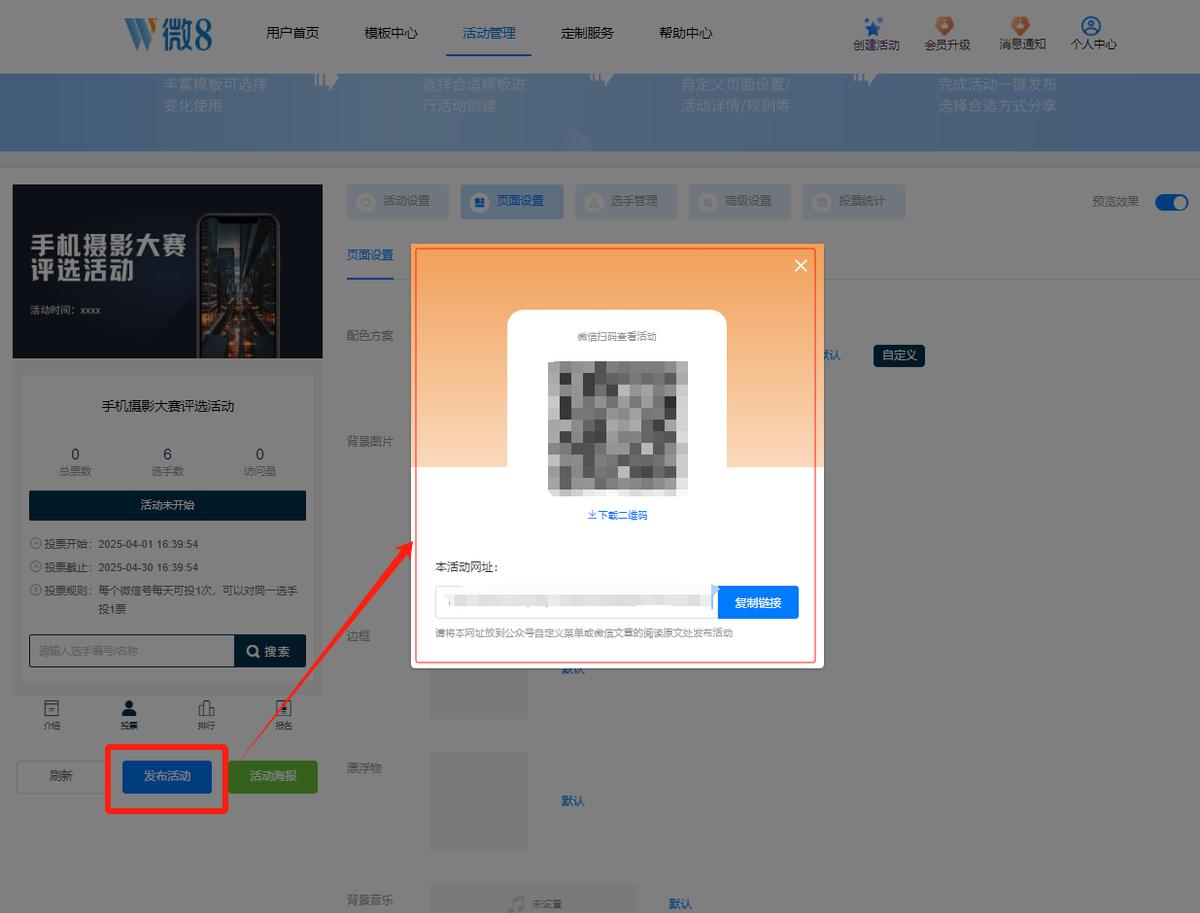
Task: Click the 搜索 button
Action: tap(270, 651)
